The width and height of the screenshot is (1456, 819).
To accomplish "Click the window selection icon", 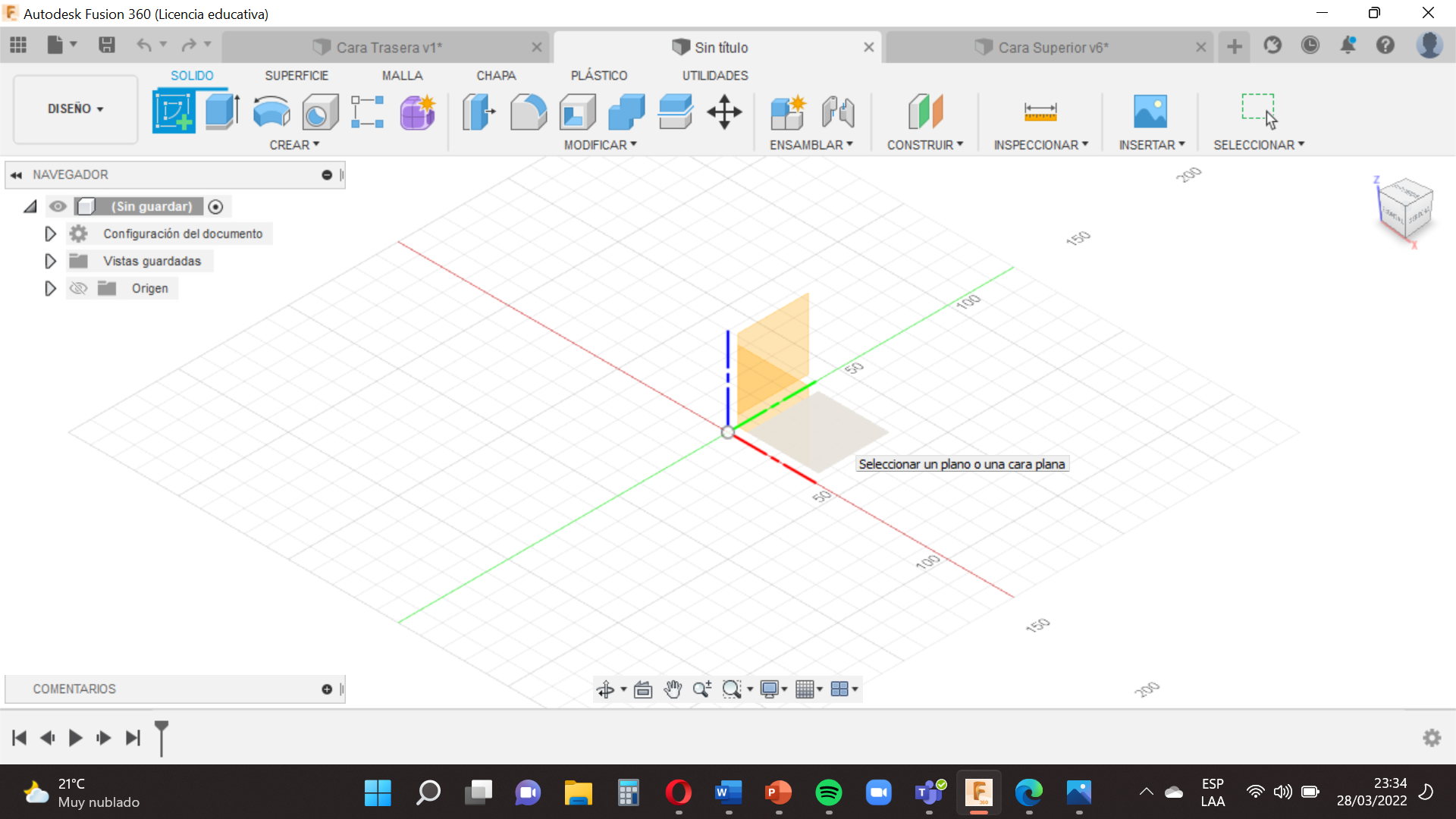I will tap(1259, 111).
